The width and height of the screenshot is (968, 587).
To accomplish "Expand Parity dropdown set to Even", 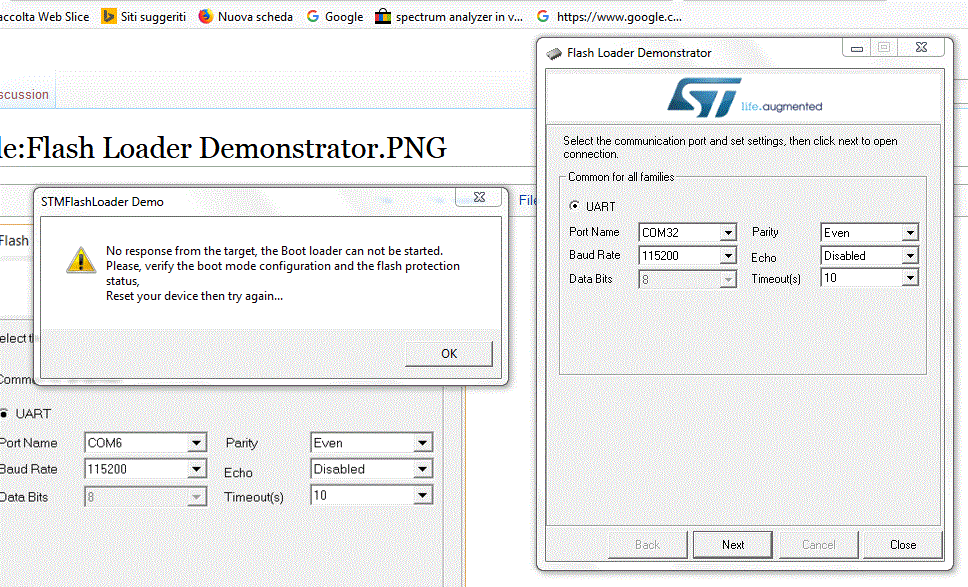I will [909, 233].
